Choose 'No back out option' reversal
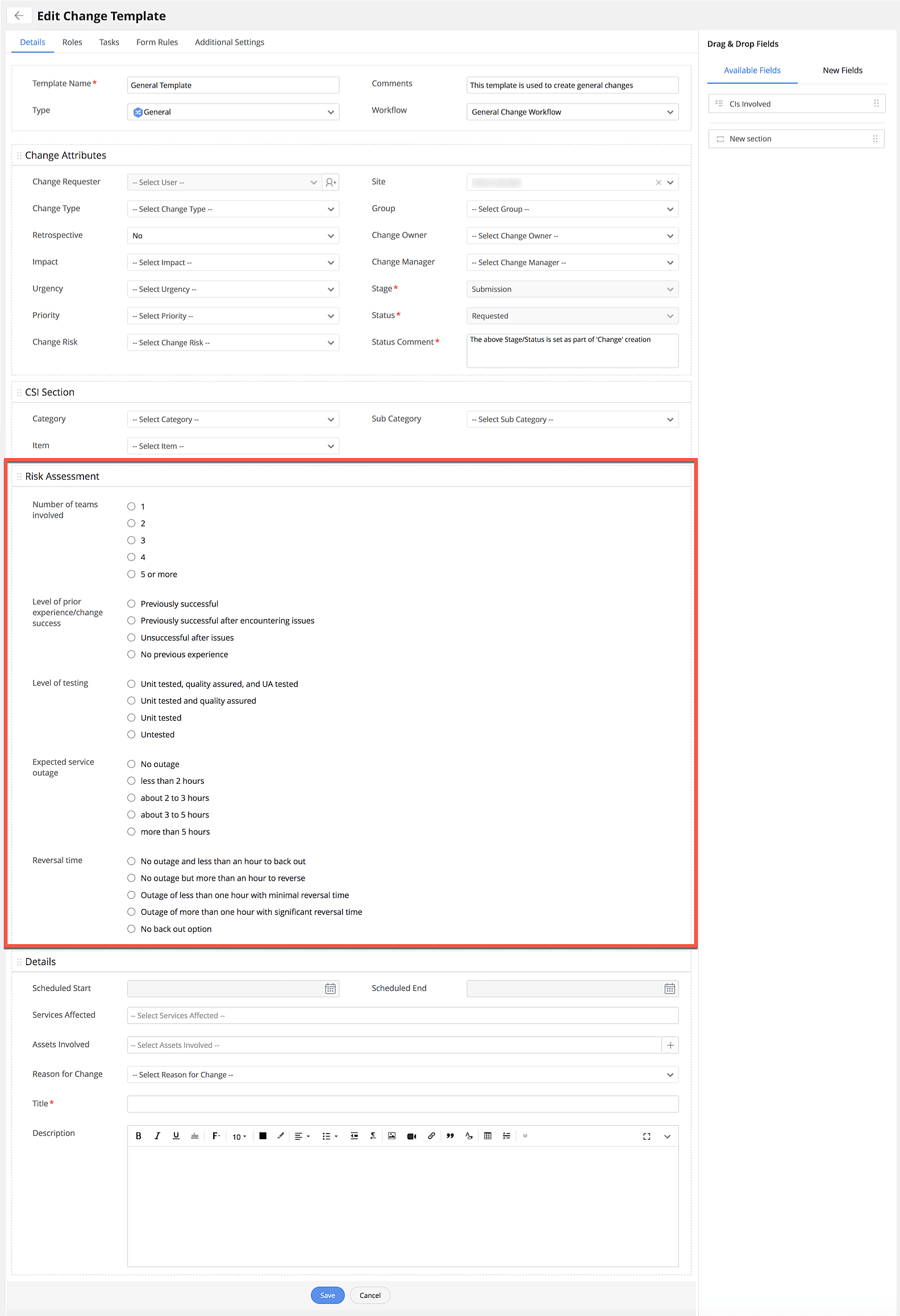 (x=131, y=929)
